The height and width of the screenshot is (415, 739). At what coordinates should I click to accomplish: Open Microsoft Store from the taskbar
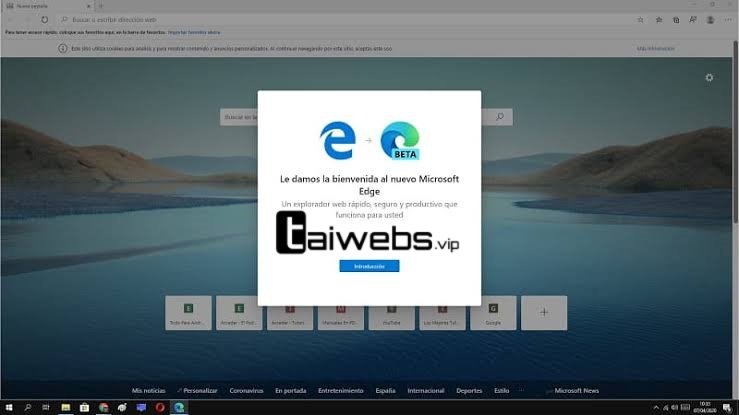84,407
